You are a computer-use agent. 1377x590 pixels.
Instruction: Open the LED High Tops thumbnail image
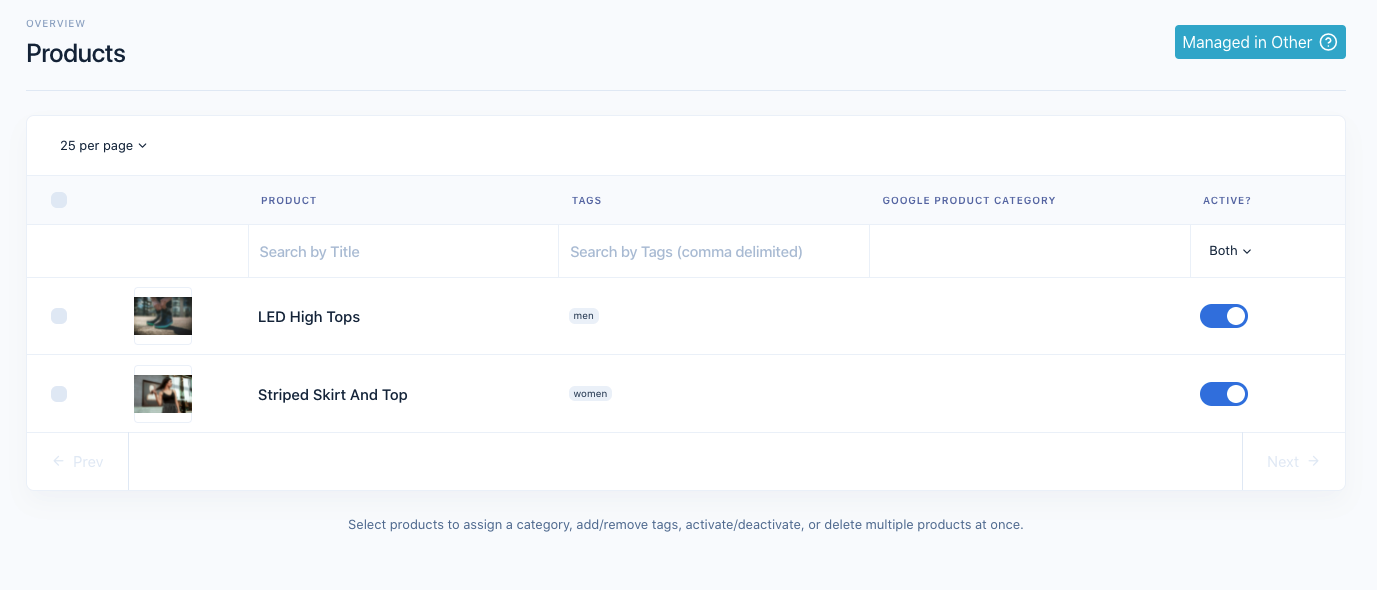coord(163,316)
